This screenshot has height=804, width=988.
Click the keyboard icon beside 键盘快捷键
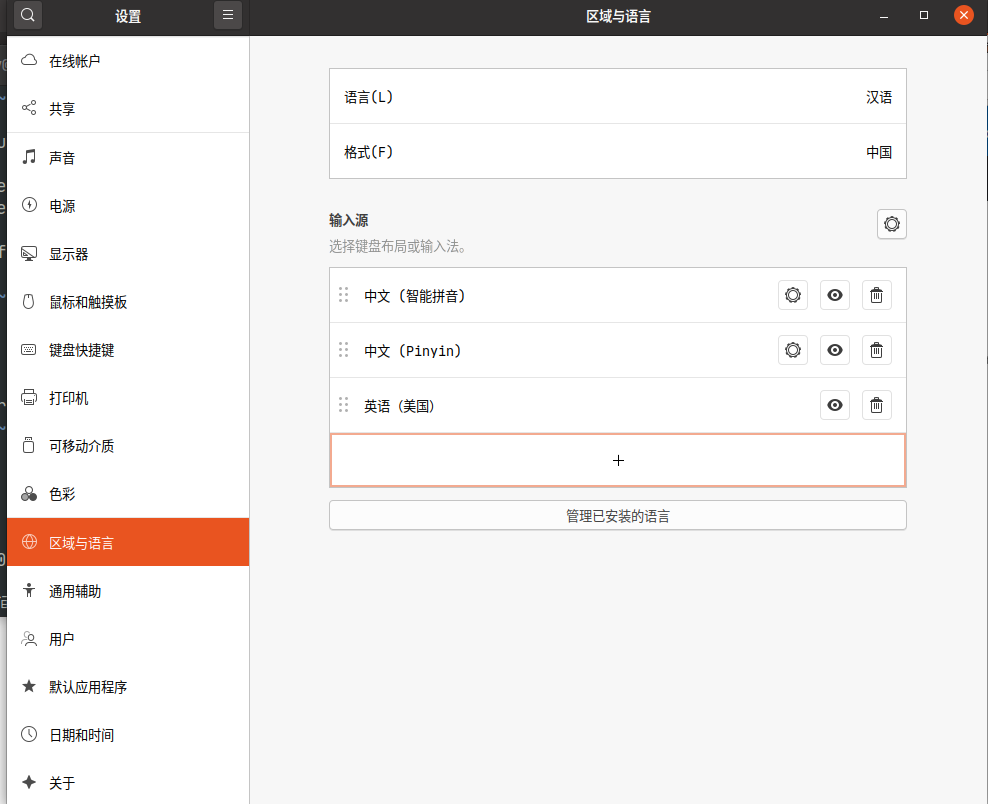pyautogui.click(x=29, y=349)
